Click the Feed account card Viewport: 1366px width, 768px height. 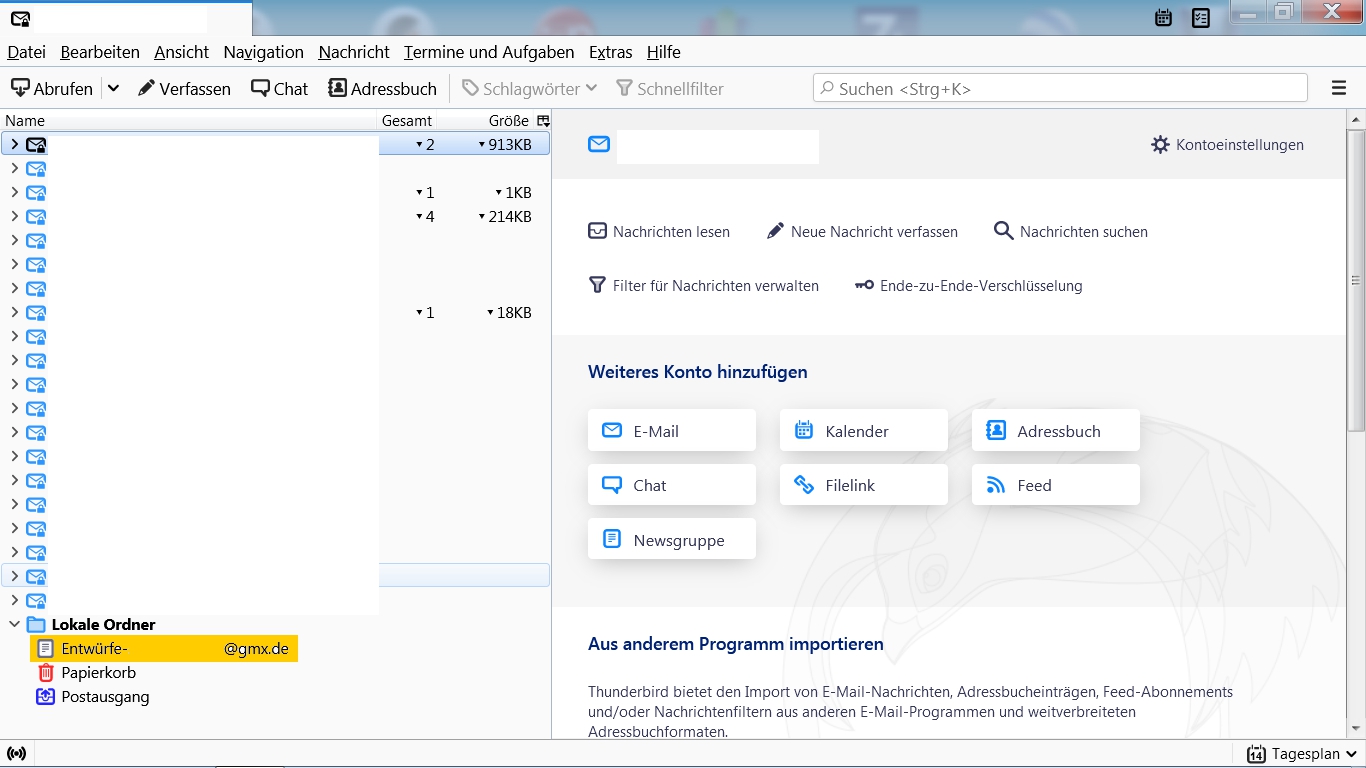coord(1056,484)
